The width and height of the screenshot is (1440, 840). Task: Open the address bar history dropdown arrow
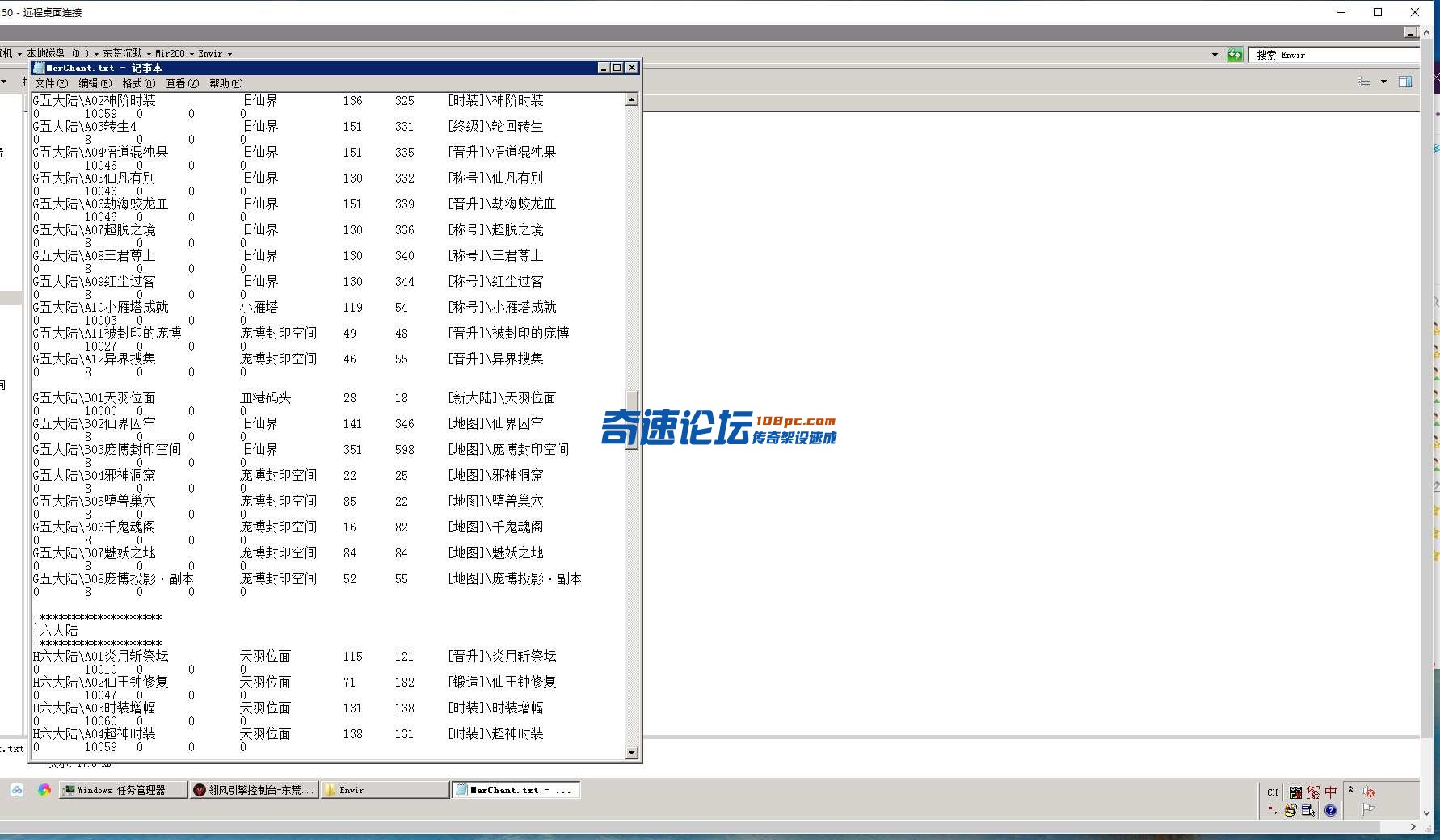1215,55
